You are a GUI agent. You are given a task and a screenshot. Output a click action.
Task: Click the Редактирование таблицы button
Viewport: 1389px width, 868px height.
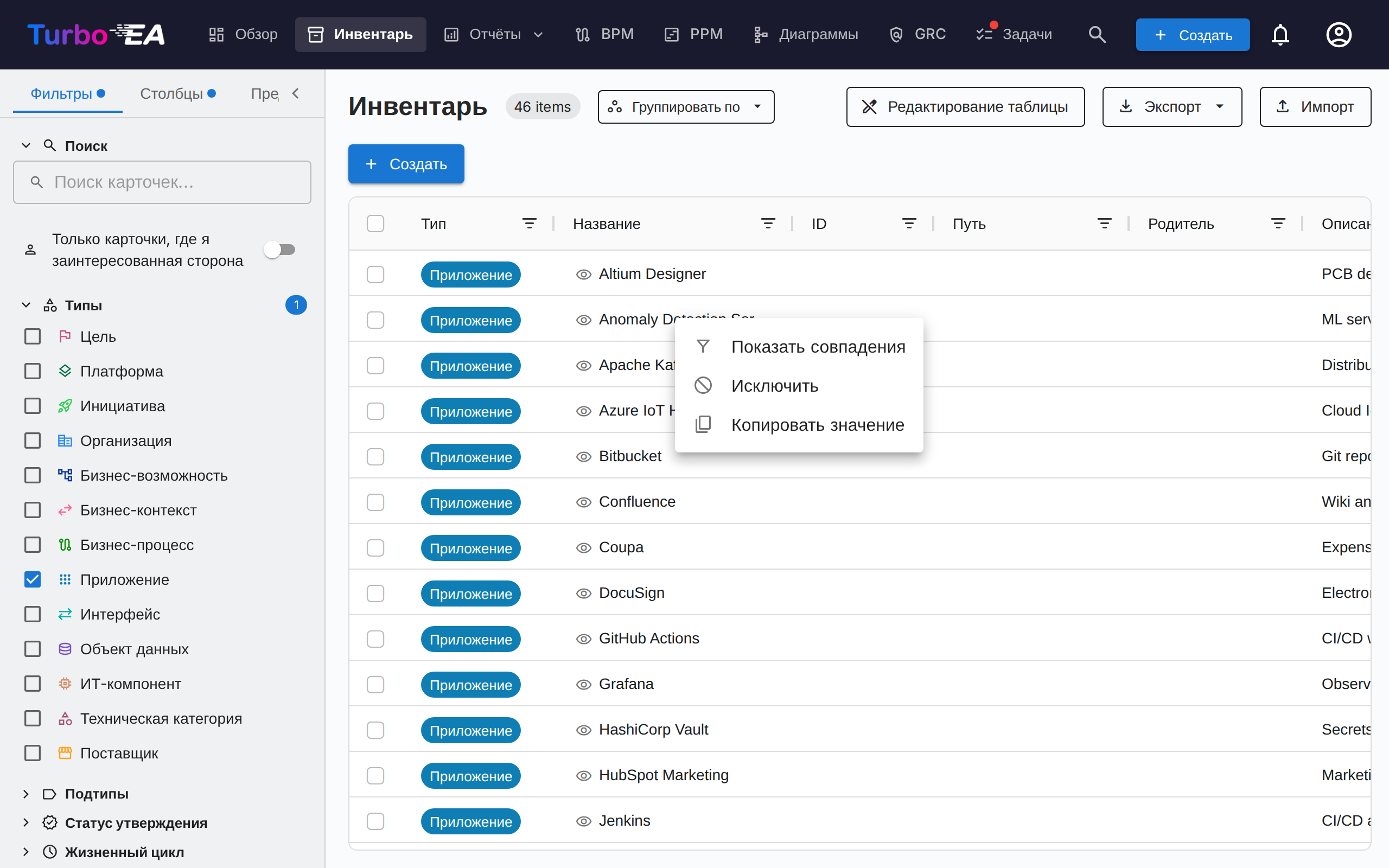tap(965, 107)
